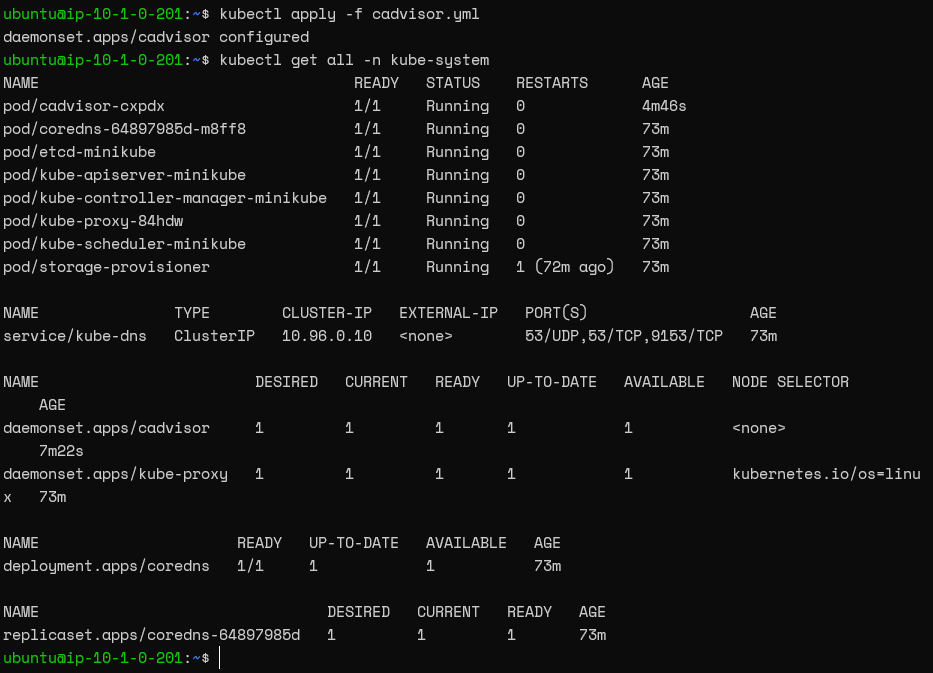
Task: Click the '<none>' node selector of cadvisor daemonset
Action: pos(759,428)
